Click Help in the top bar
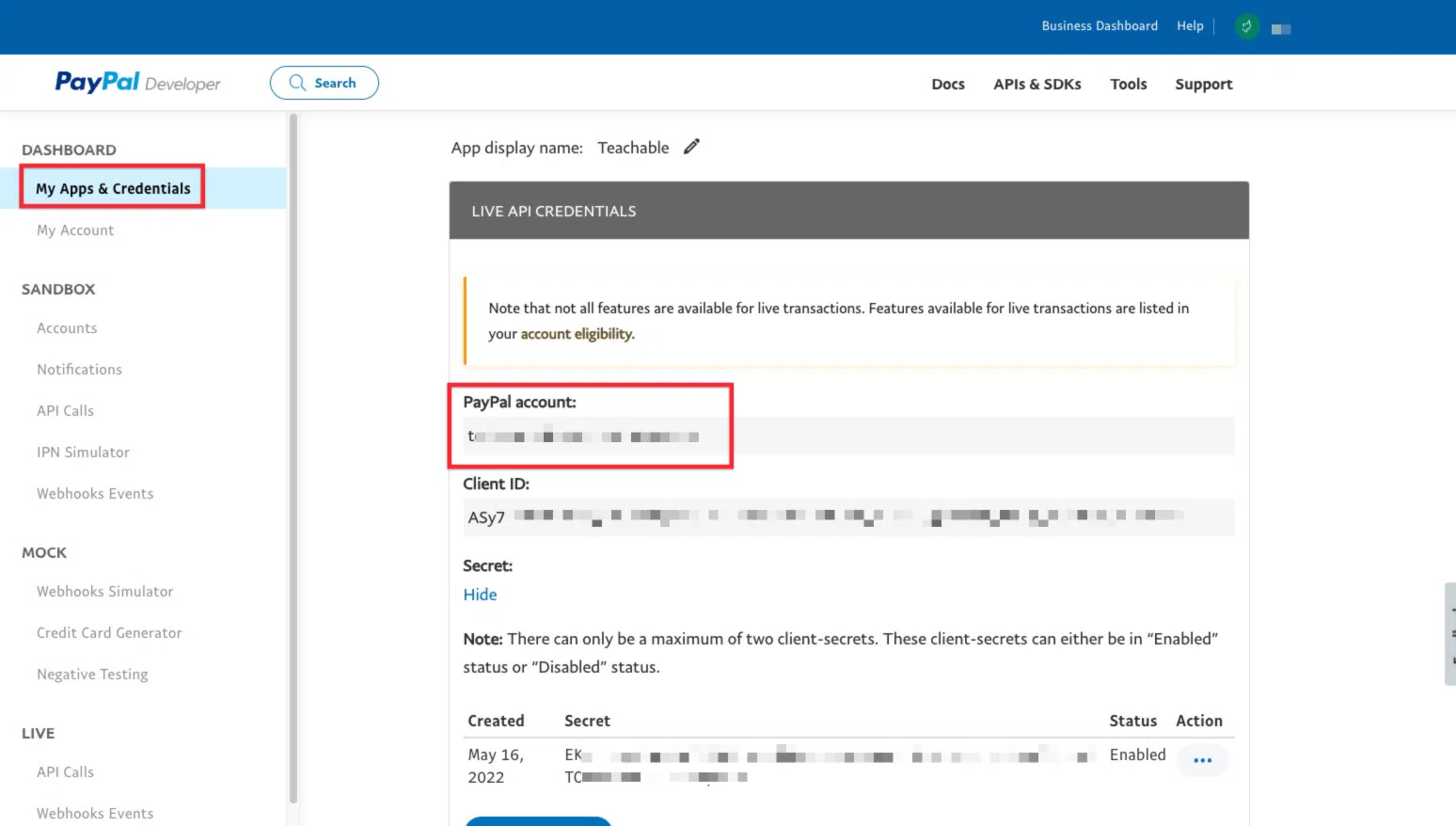The image size is (1456, 826). click(1189, 26)
